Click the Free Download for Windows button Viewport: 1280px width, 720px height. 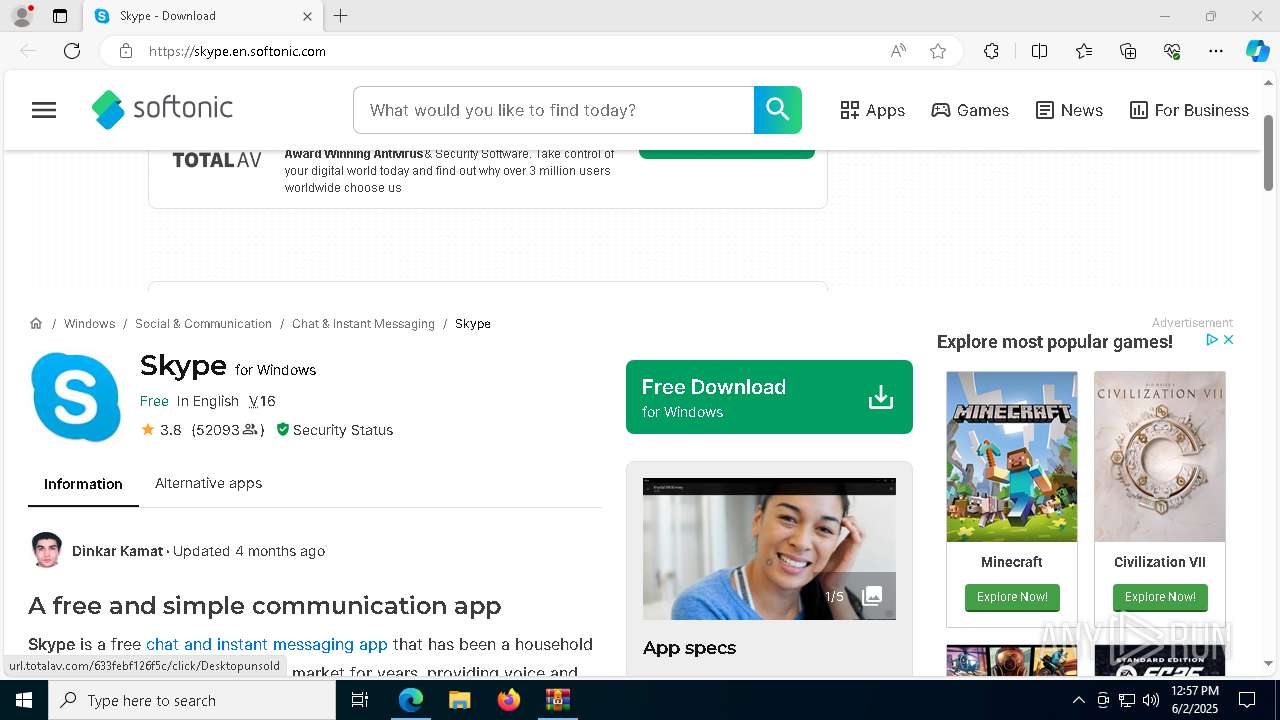(x=769, y=397)
